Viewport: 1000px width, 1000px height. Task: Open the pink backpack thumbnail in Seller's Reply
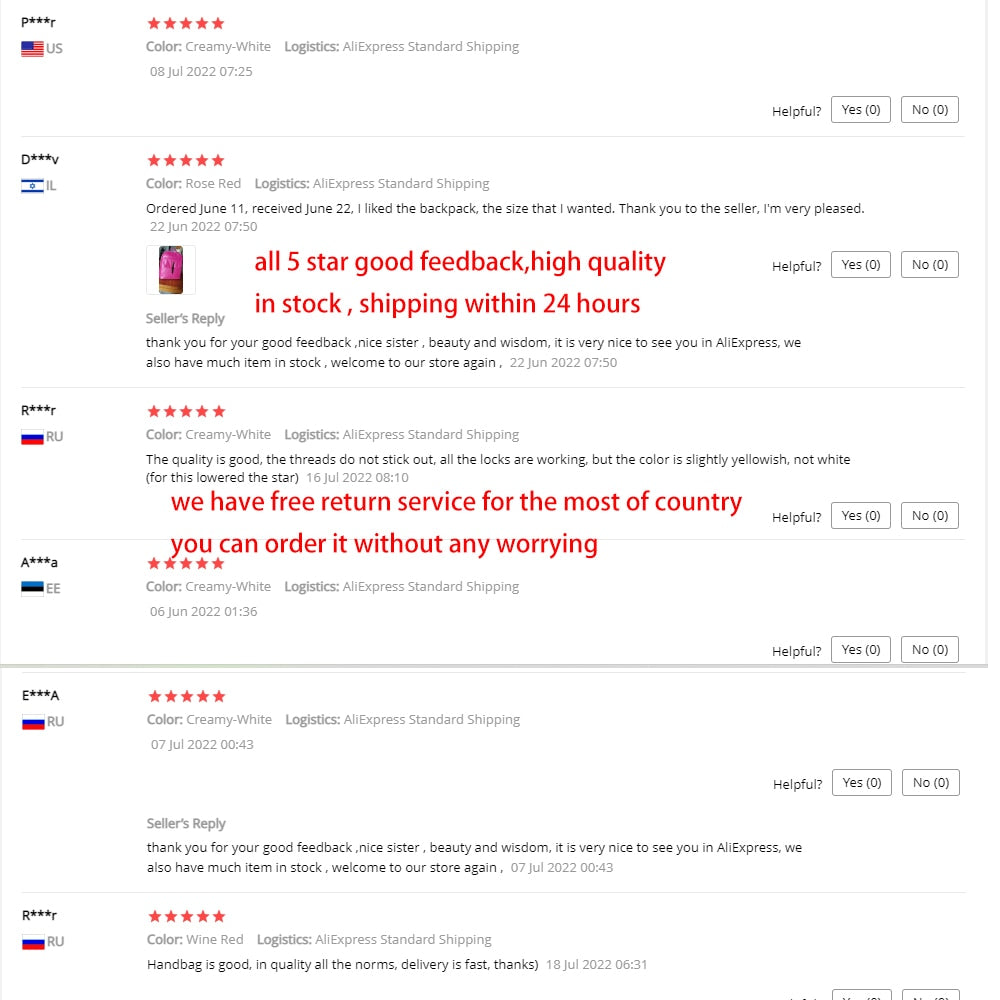[170, 269]
